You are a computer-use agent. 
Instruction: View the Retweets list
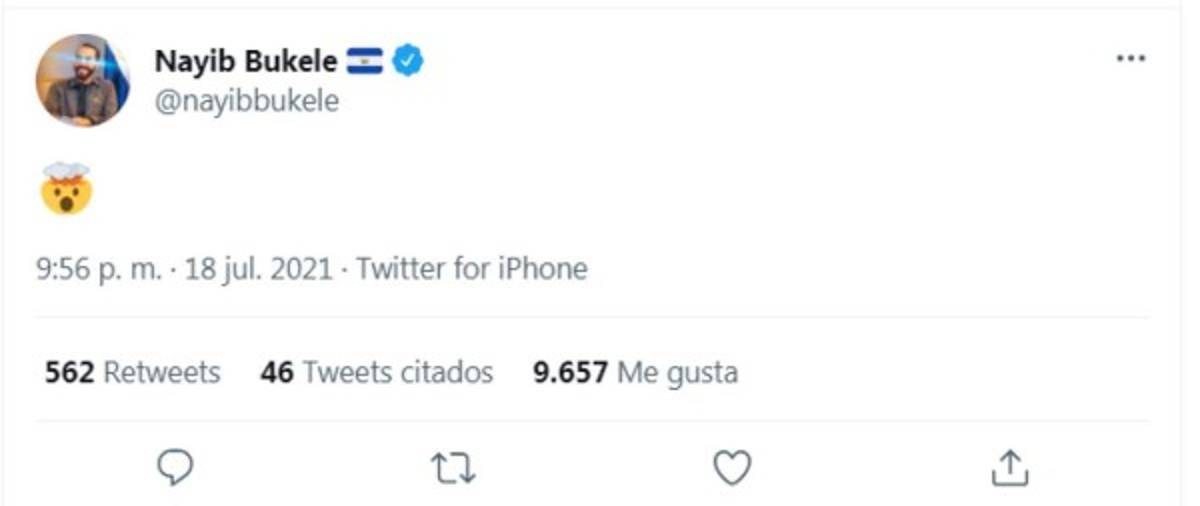tap(162, 373)
